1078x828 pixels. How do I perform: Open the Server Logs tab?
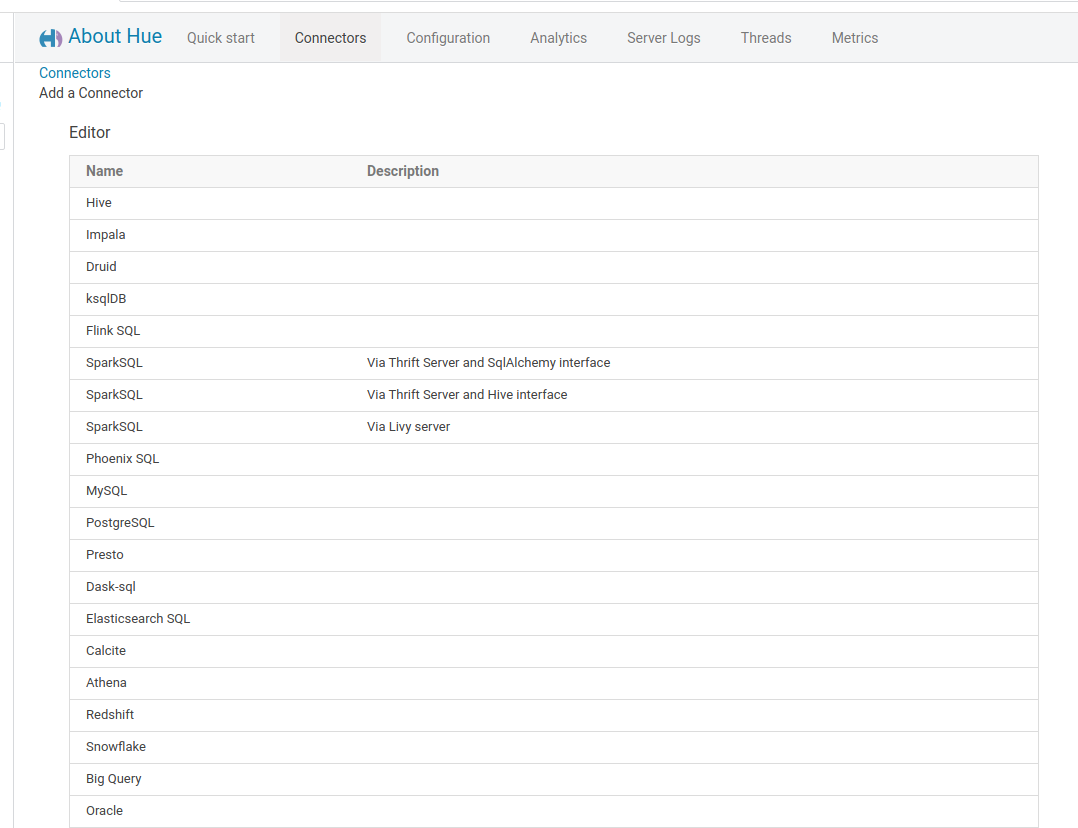(663, 38)
